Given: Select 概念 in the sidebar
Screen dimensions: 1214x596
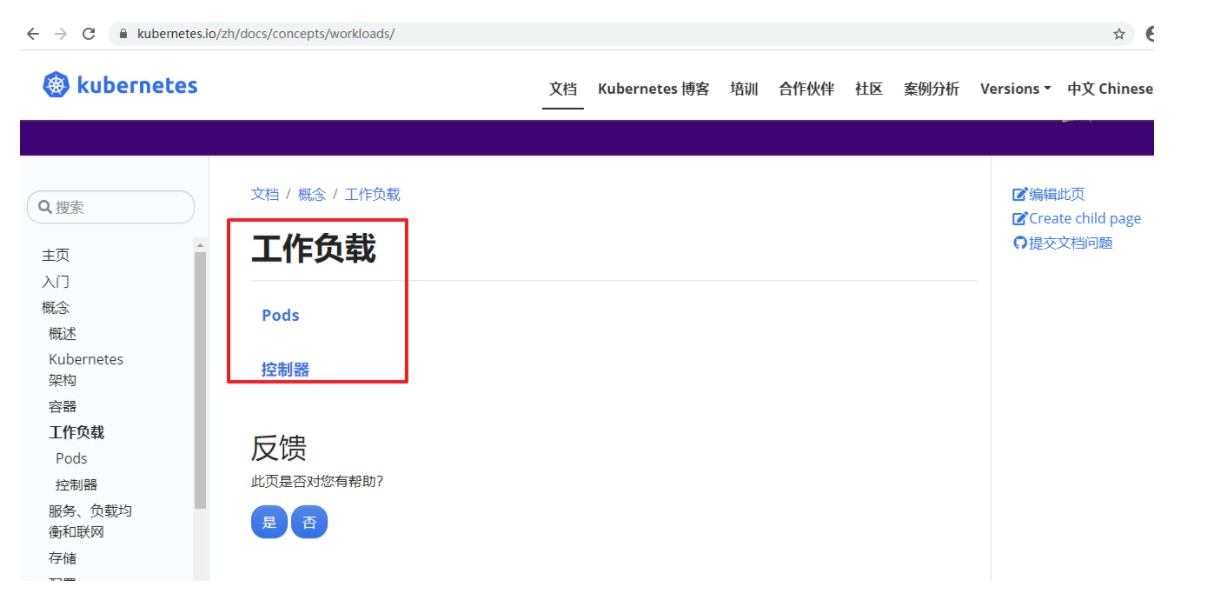Looking at the screenshot, I should click(x=56, y=307).
